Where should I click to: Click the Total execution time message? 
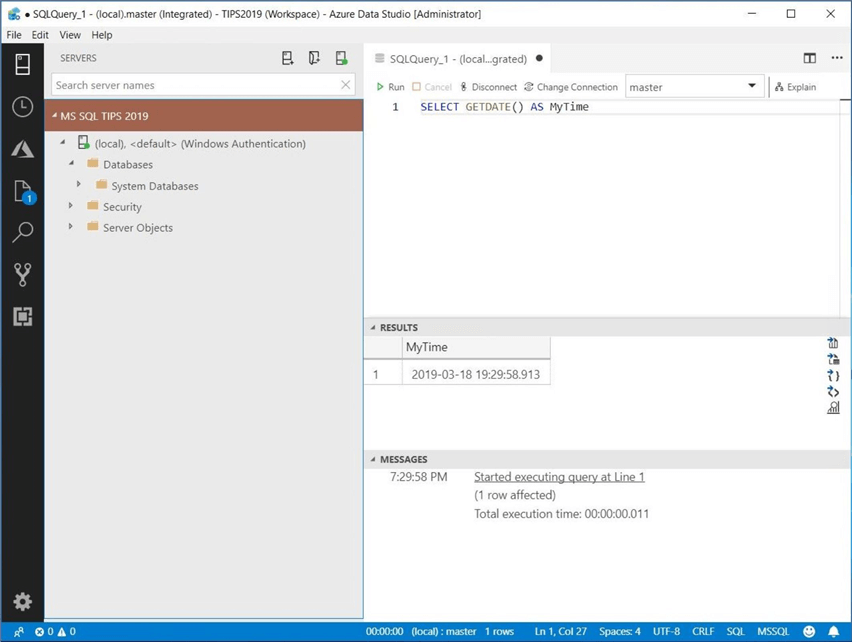click(x=561, y=513)
